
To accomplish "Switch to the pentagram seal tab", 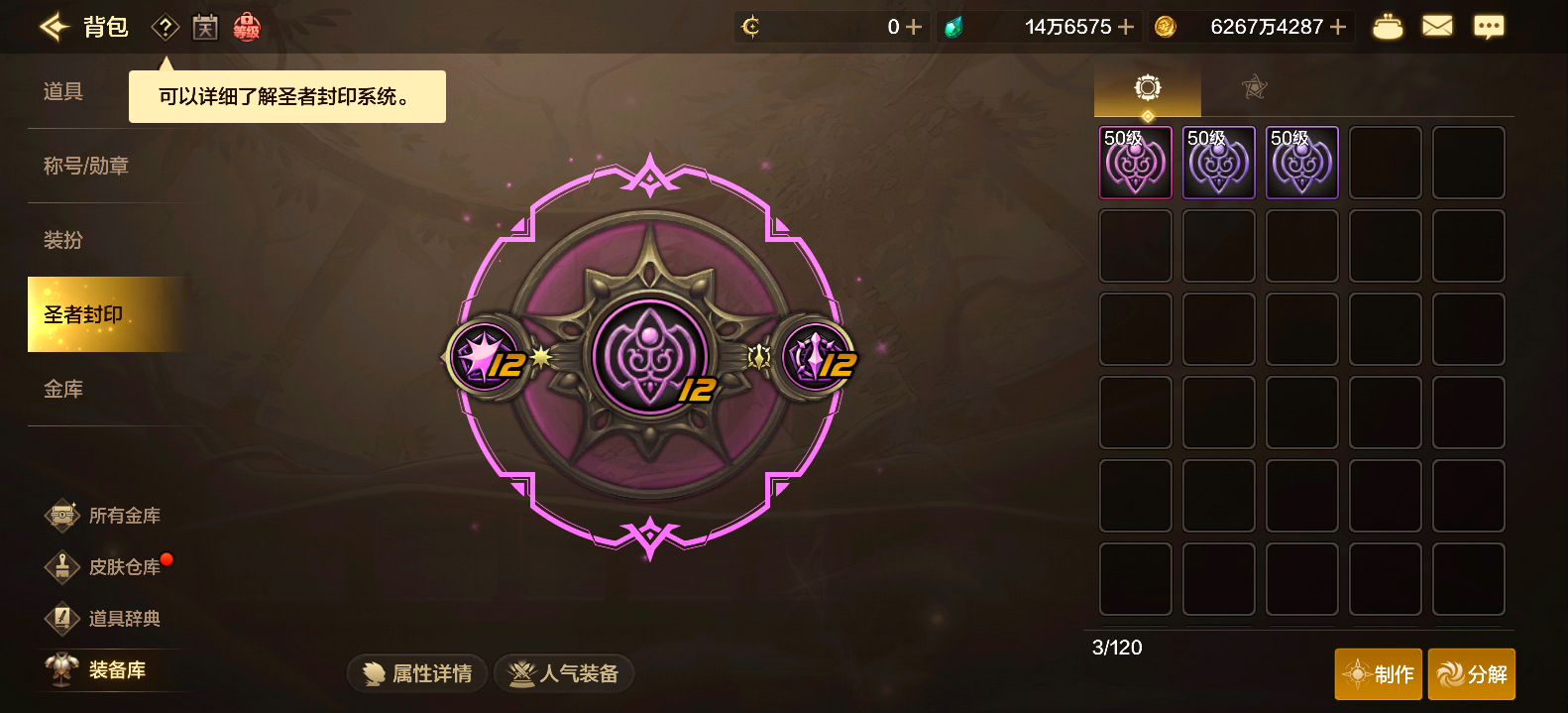I will click(1254, 87).
